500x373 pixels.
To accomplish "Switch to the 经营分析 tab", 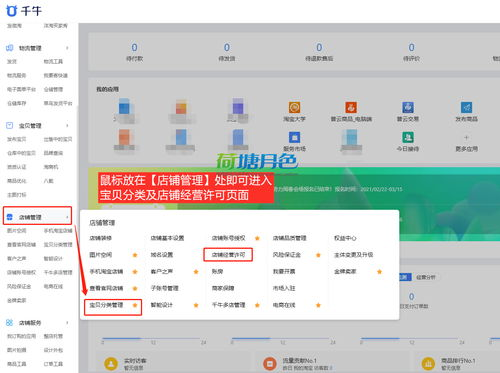I will coord(426,277).
